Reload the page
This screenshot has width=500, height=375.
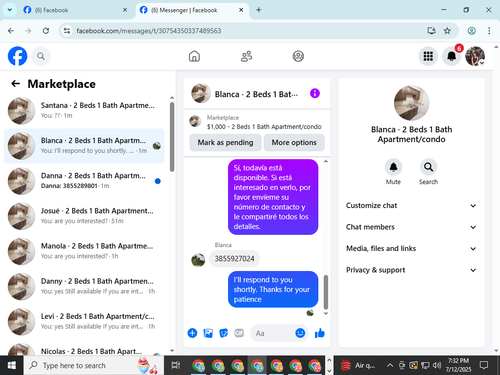[46, 31]
